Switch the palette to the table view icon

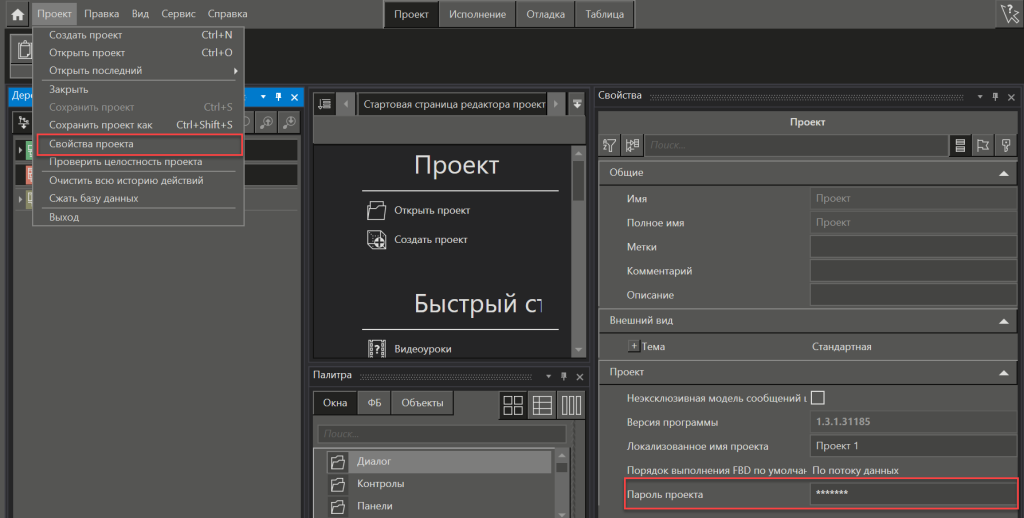pyautogui.click(x=542, y=405)
